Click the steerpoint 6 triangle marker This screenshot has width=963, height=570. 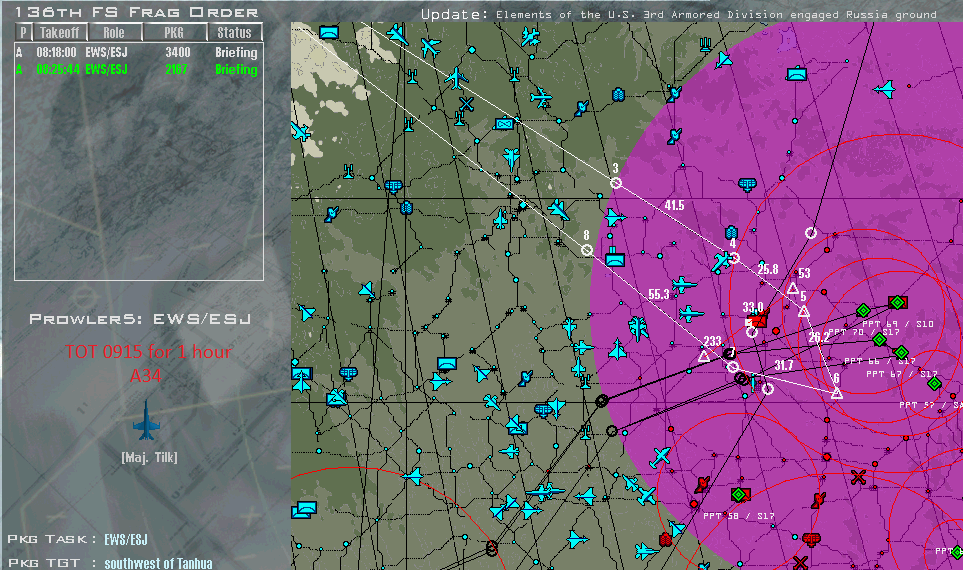[836, 394]
